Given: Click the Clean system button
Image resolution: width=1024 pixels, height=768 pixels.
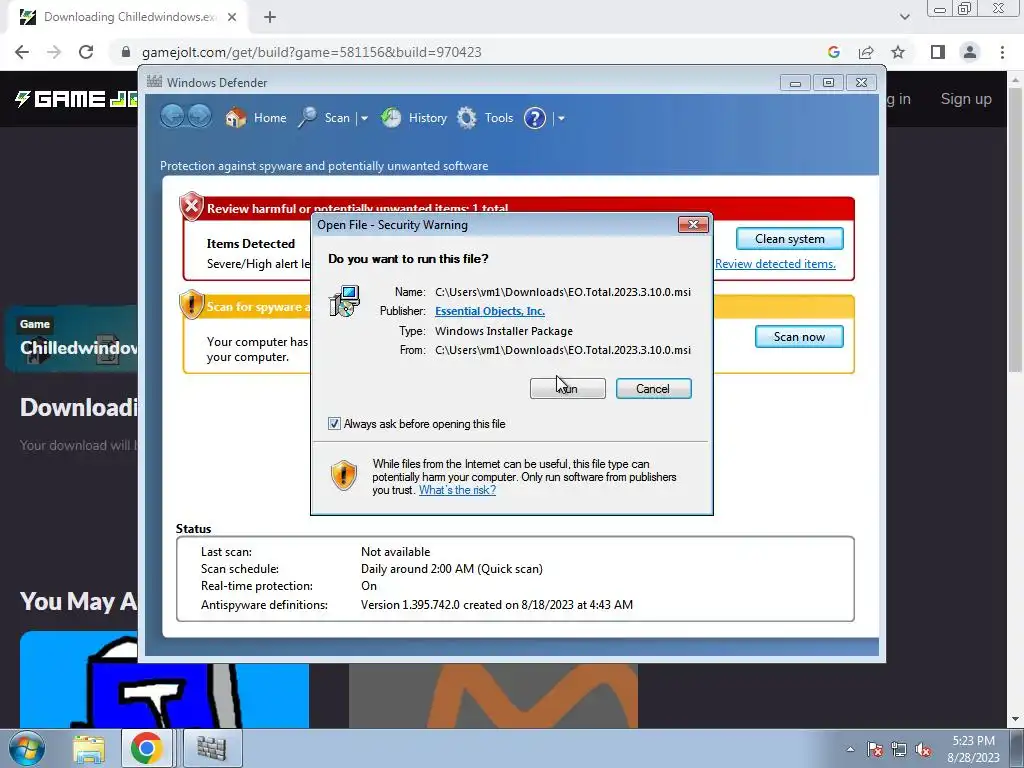Looking at the screenshot, I should (790, 238).
